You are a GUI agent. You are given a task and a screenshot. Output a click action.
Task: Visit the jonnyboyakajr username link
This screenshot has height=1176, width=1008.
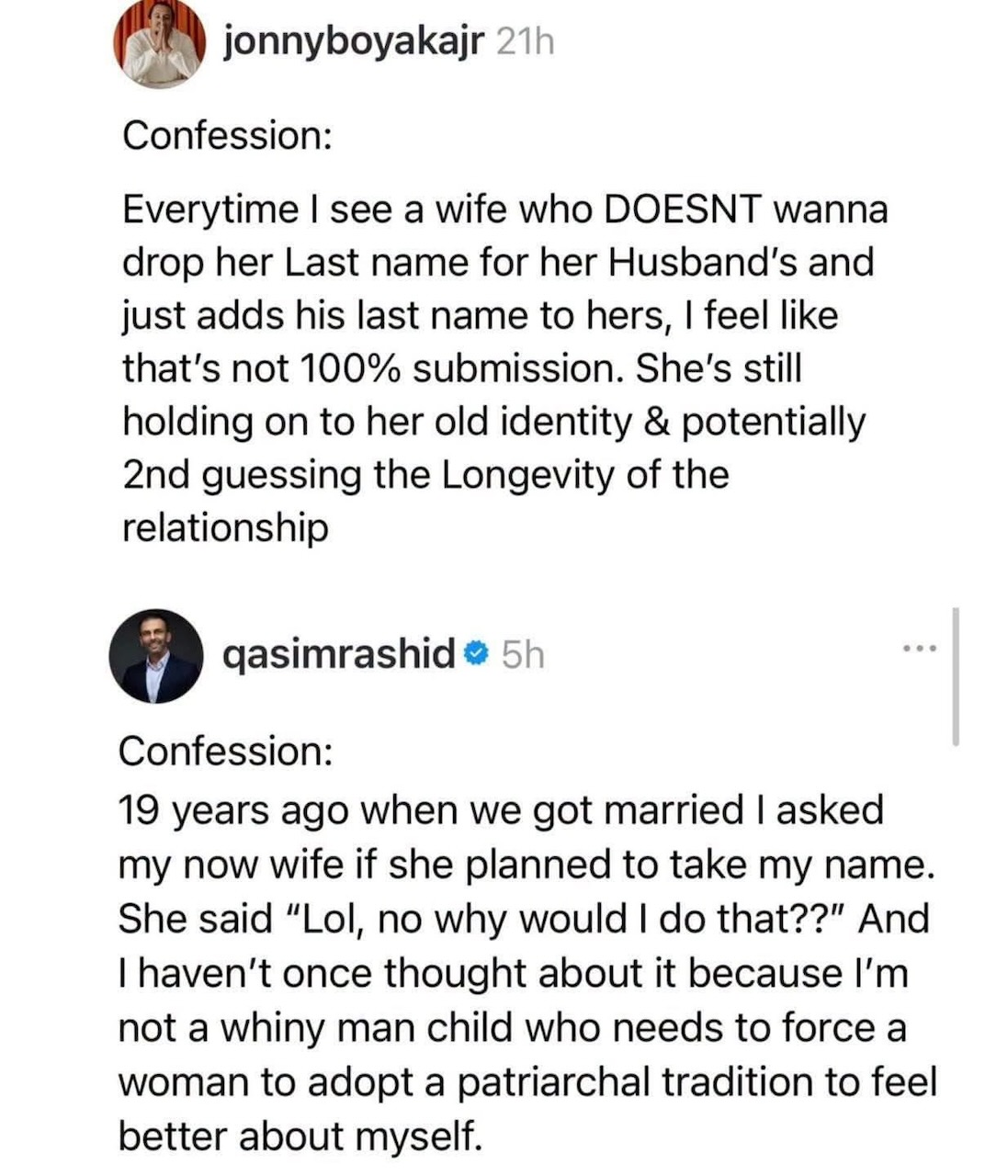pos(354,42)
